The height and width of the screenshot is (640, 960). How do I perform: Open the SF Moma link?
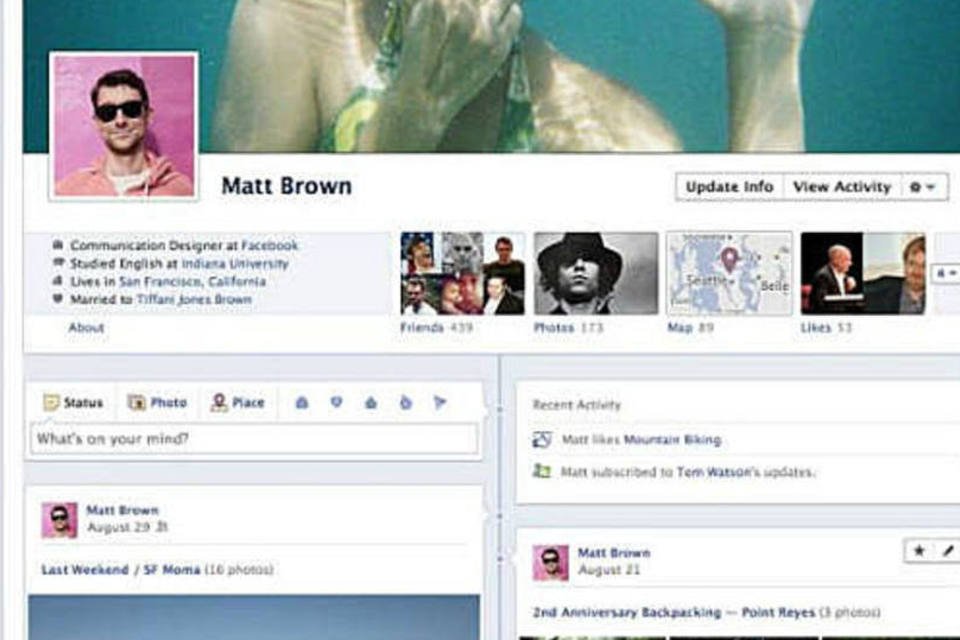click(x=171, y=570)
